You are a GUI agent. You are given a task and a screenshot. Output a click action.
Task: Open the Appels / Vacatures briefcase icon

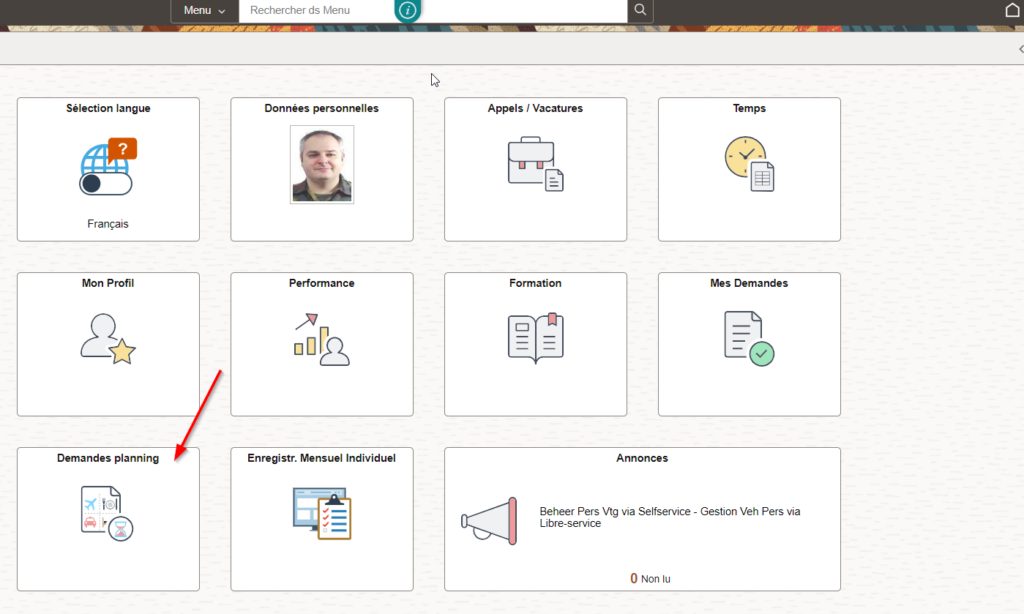click(535, 164)
